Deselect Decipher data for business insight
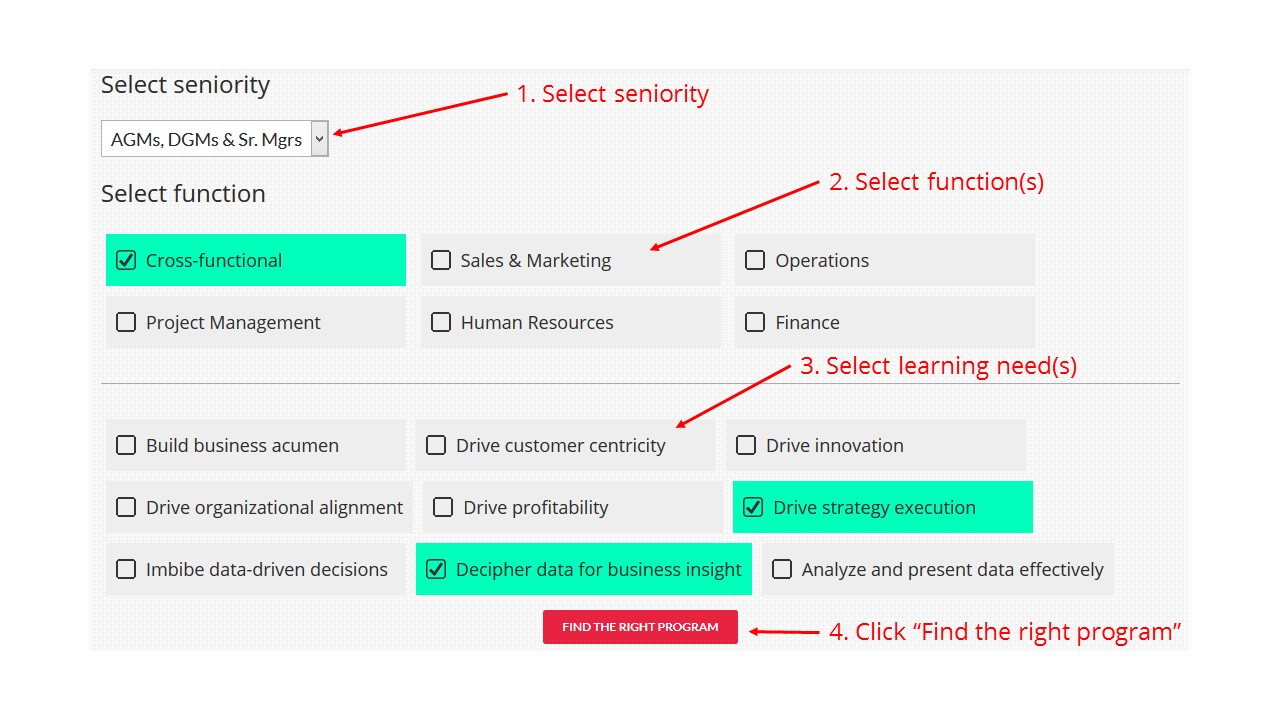This screenshot has height=720, width=1280. 437,569
